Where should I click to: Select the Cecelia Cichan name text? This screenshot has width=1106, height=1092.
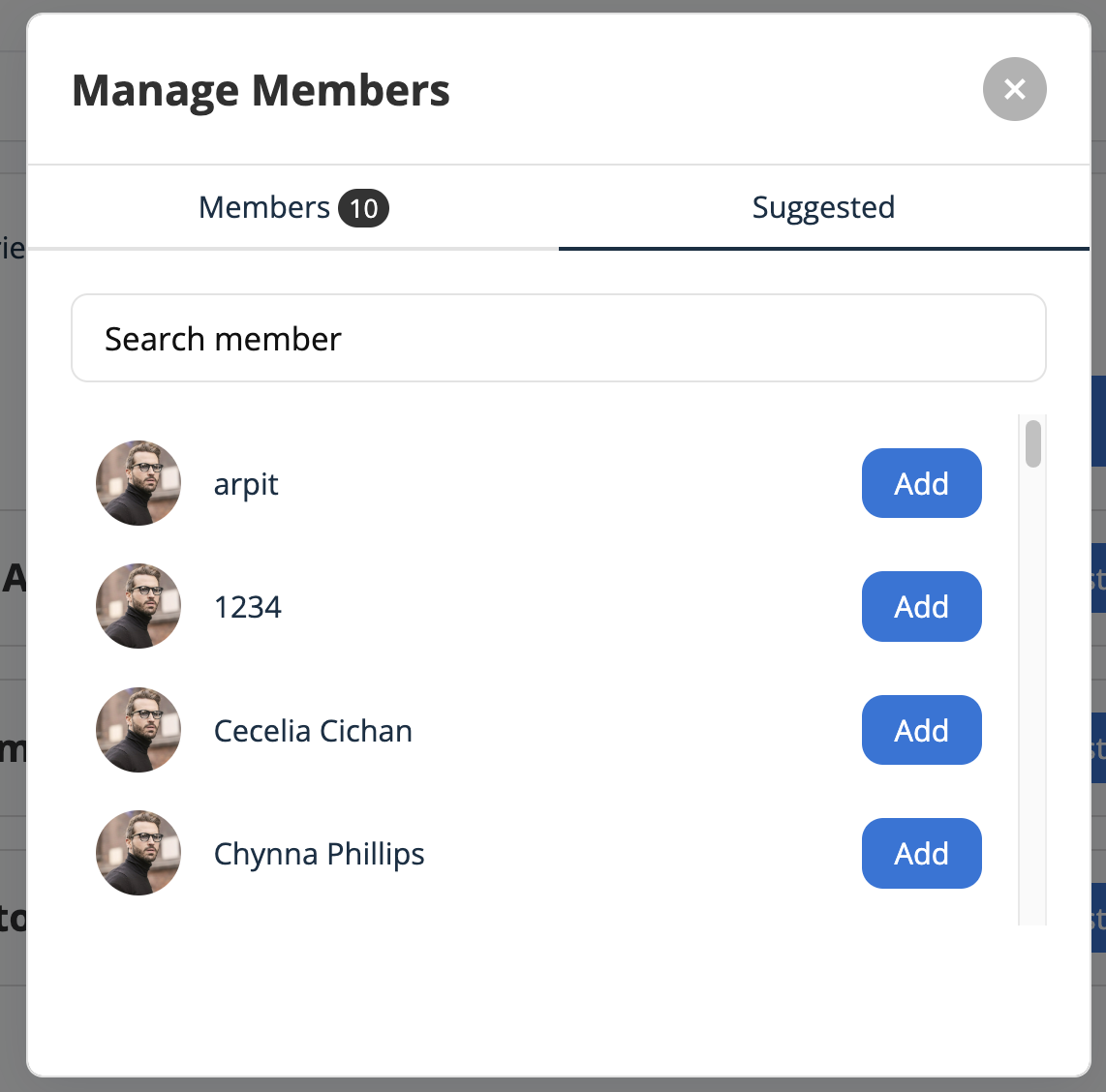click(313, 731)
